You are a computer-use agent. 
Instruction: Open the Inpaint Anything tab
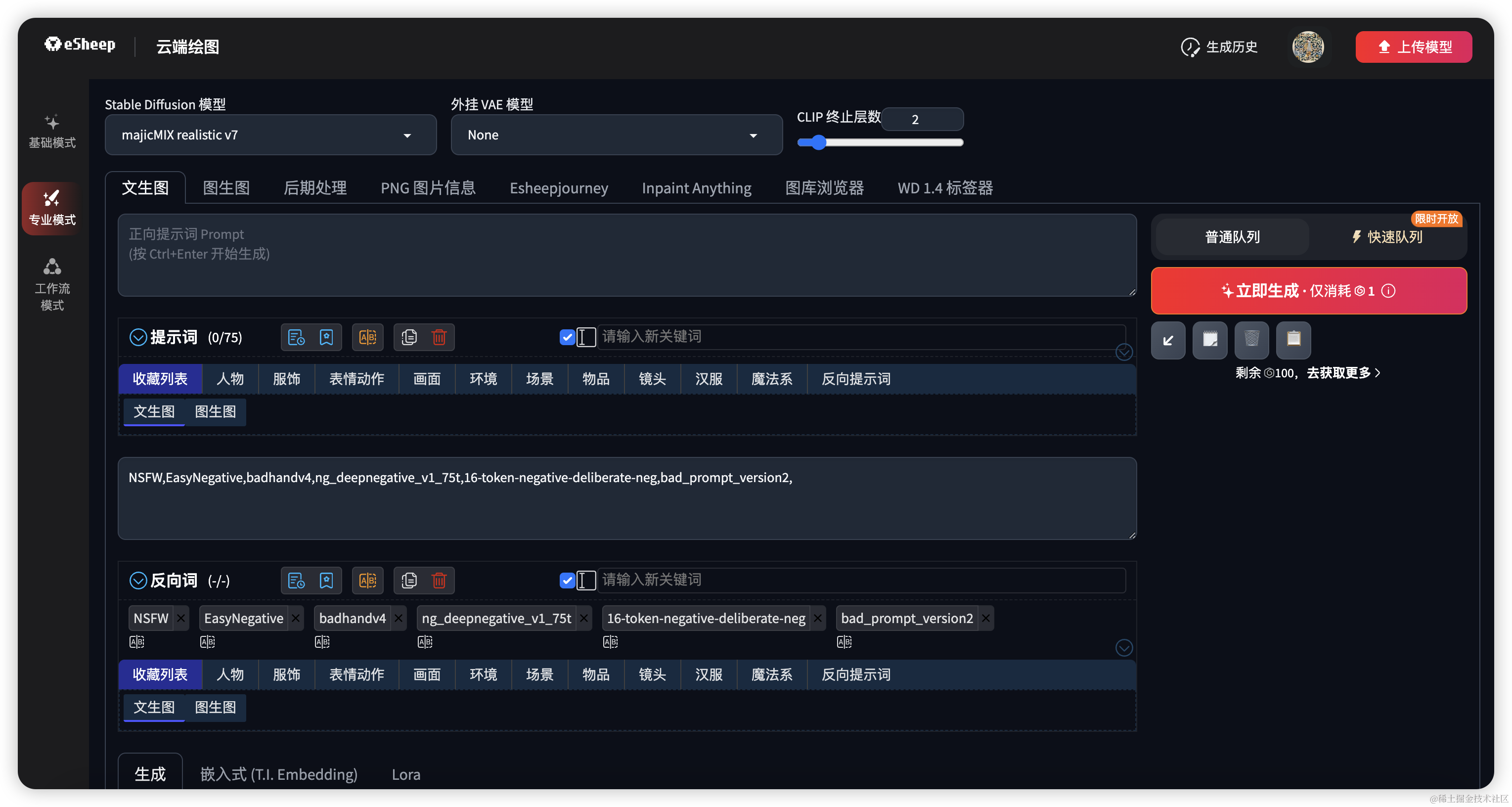(697, 188)
